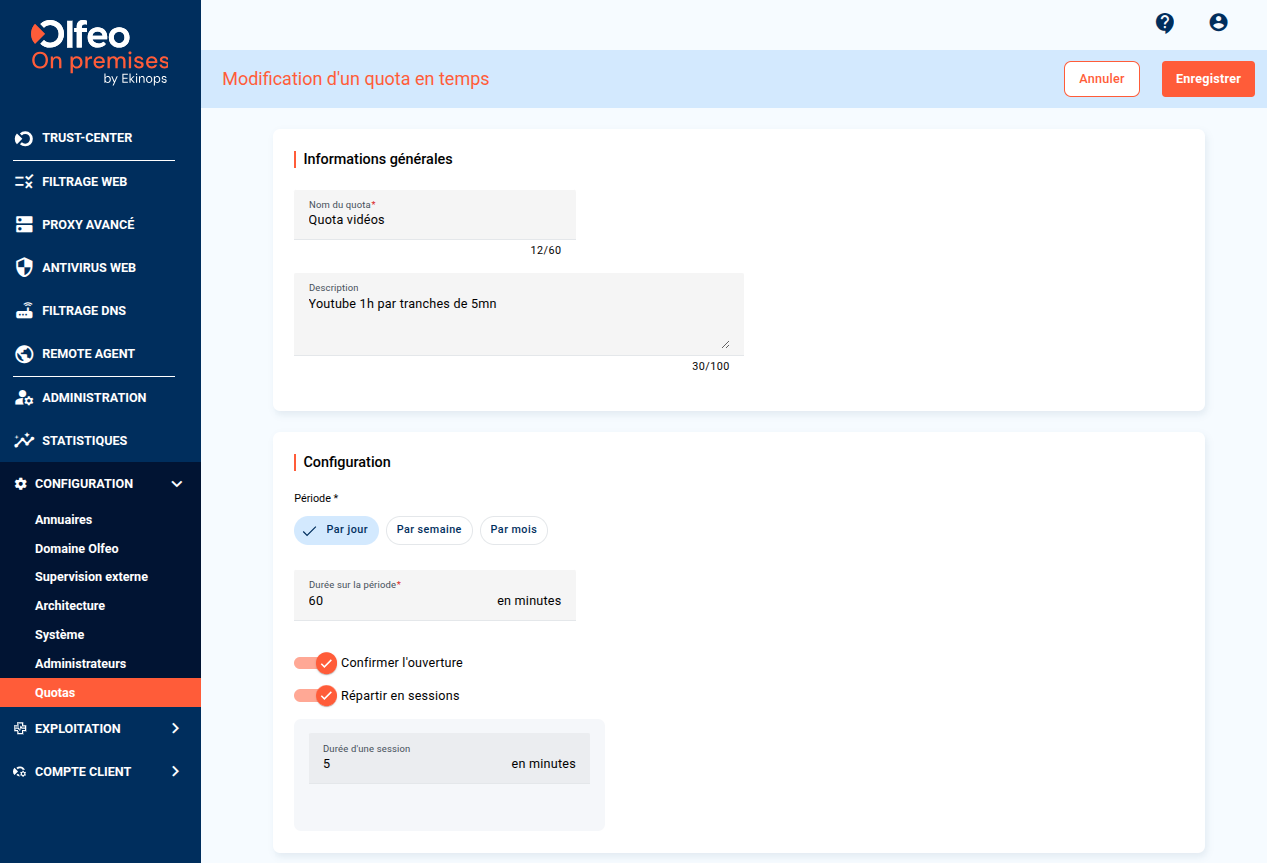Click the Remote Agent globe icon
This screenshot has height=863, width=1267.
tap(24, 354)
